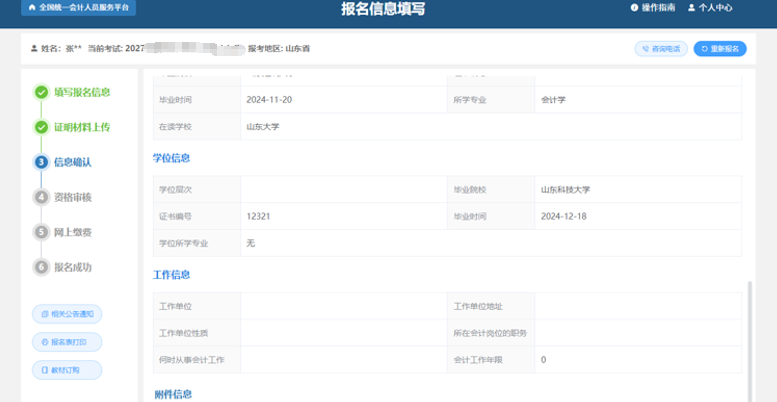Select 资格审核 step label

(73, 197)
